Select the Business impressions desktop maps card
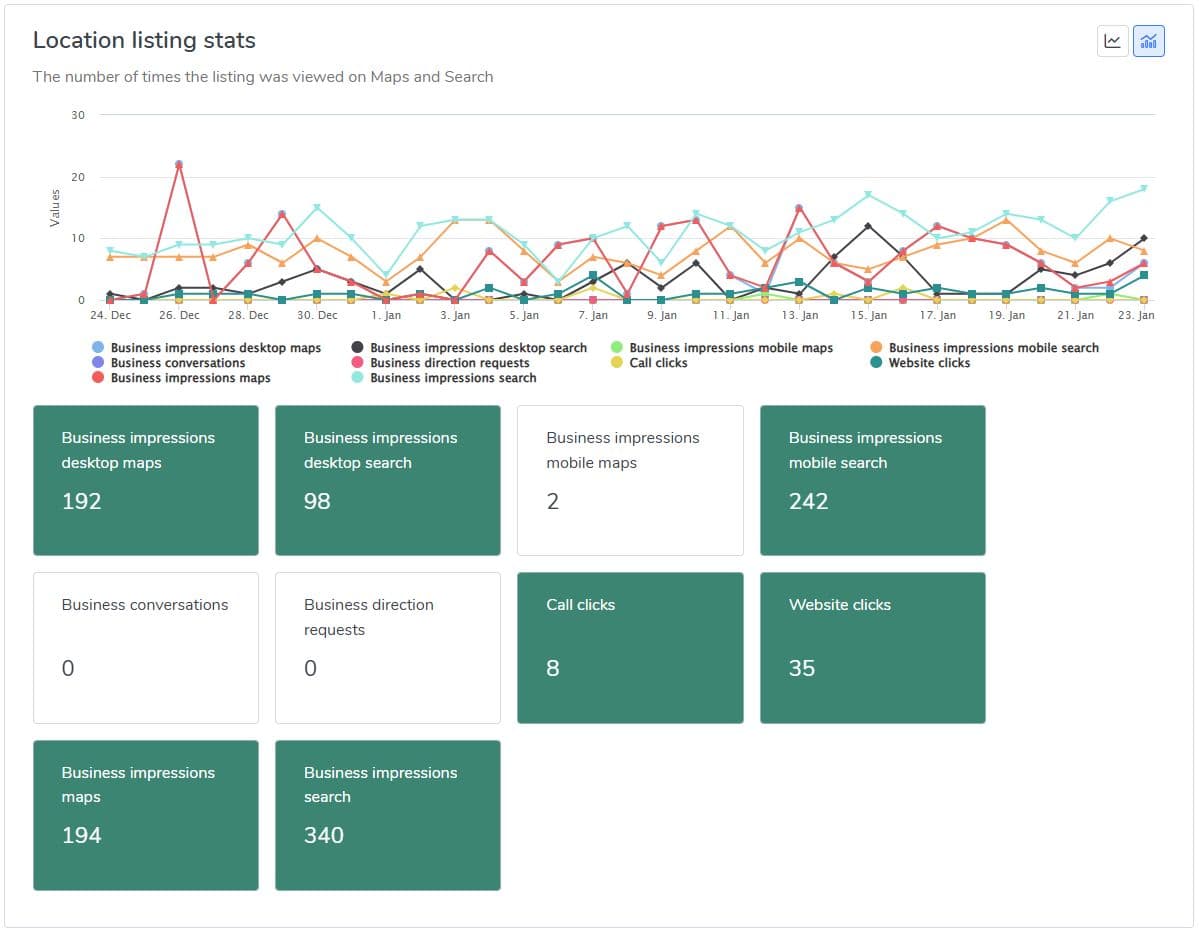This screenshot has width=1199, height=930. (x=146, y=480)
